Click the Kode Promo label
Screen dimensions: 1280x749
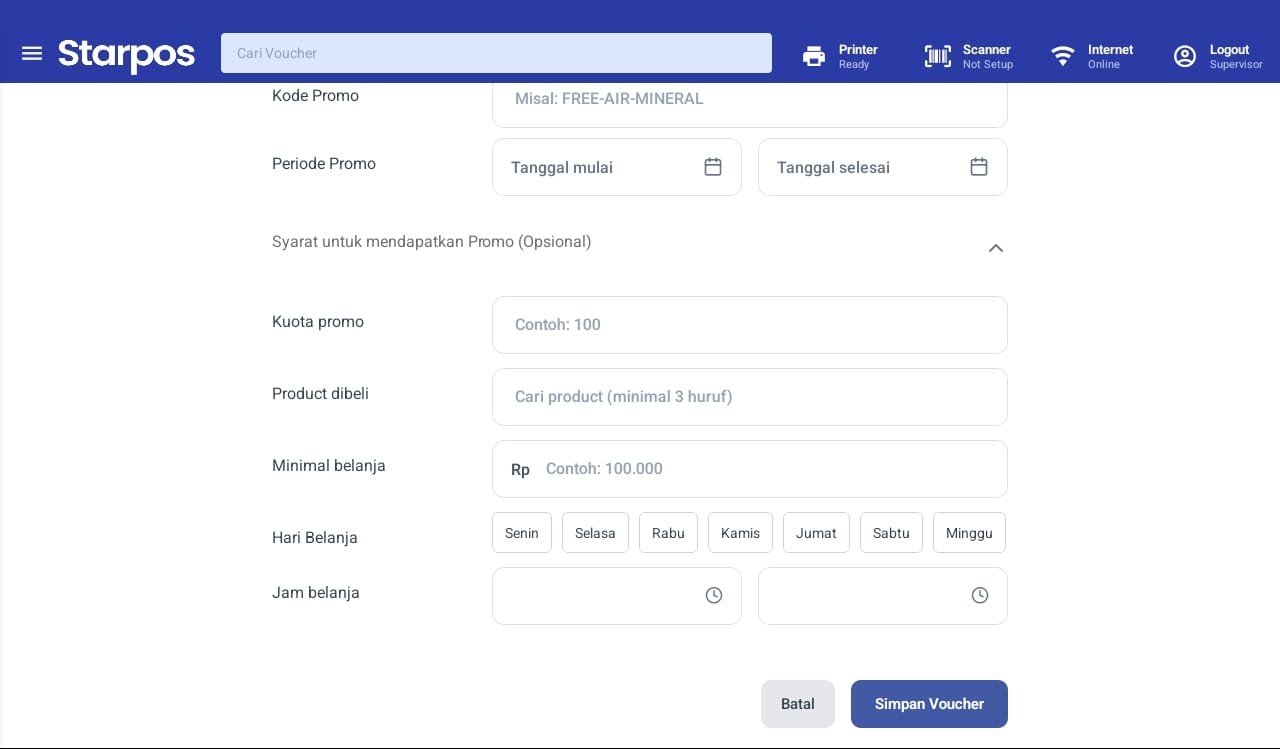pyautogui.click(x=315, y=96)
